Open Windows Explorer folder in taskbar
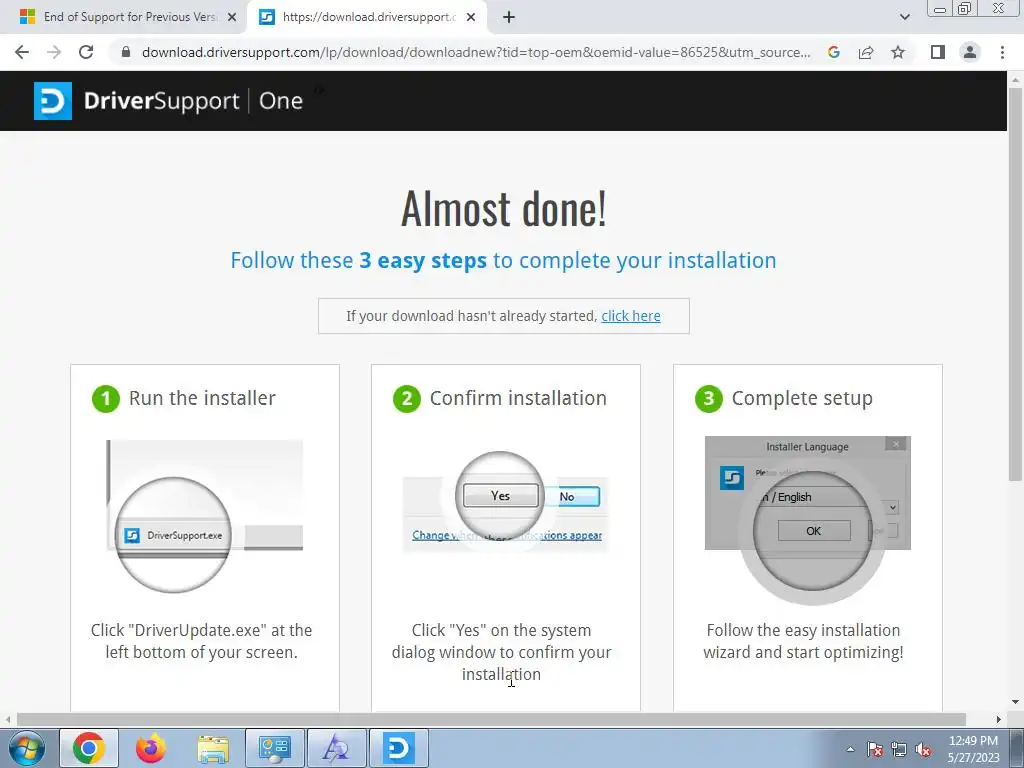1024x768 pixels. coord(213,748)
